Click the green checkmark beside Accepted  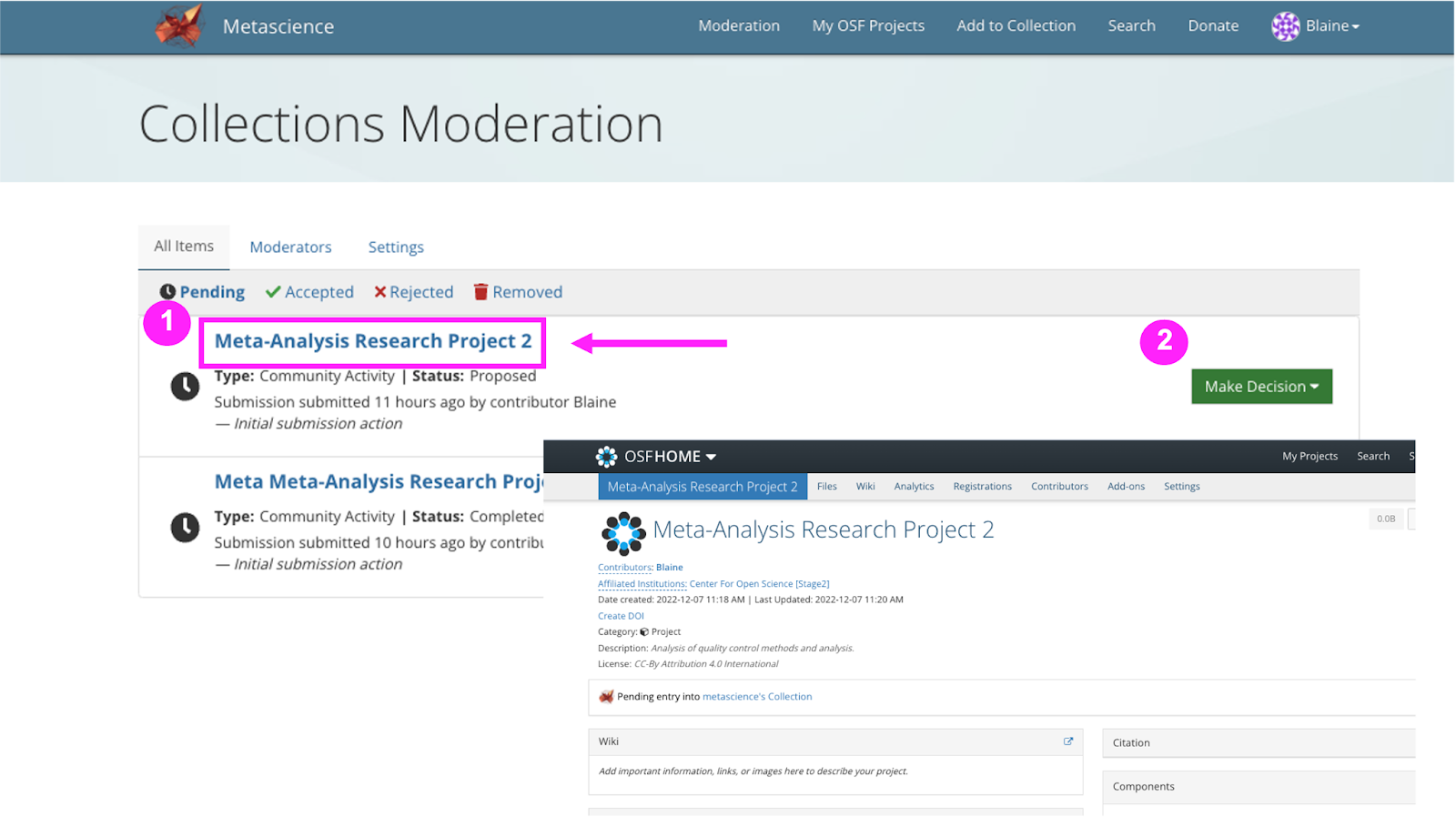point(273,292)
